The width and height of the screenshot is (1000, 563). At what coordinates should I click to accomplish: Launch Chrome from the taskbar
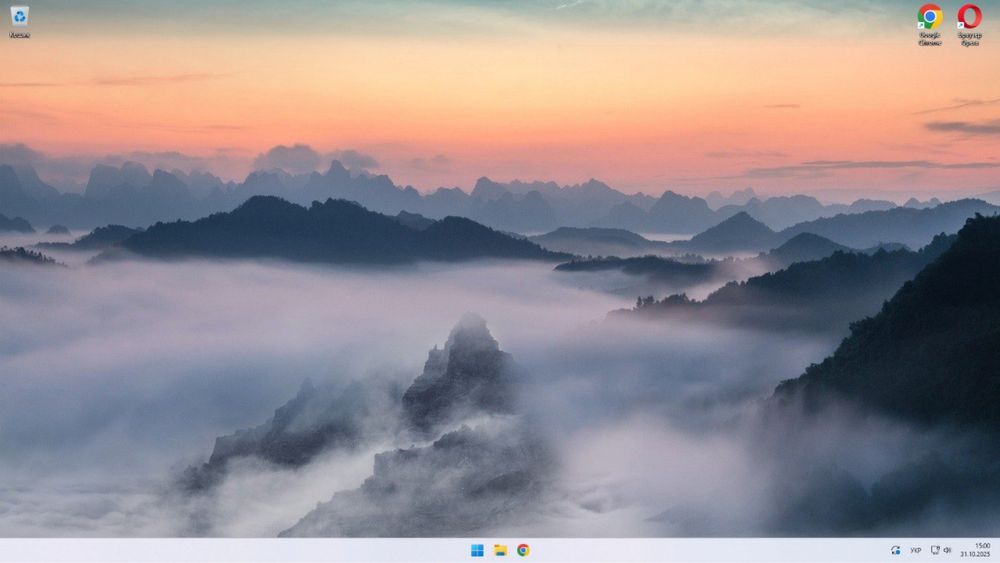point(523,550)
